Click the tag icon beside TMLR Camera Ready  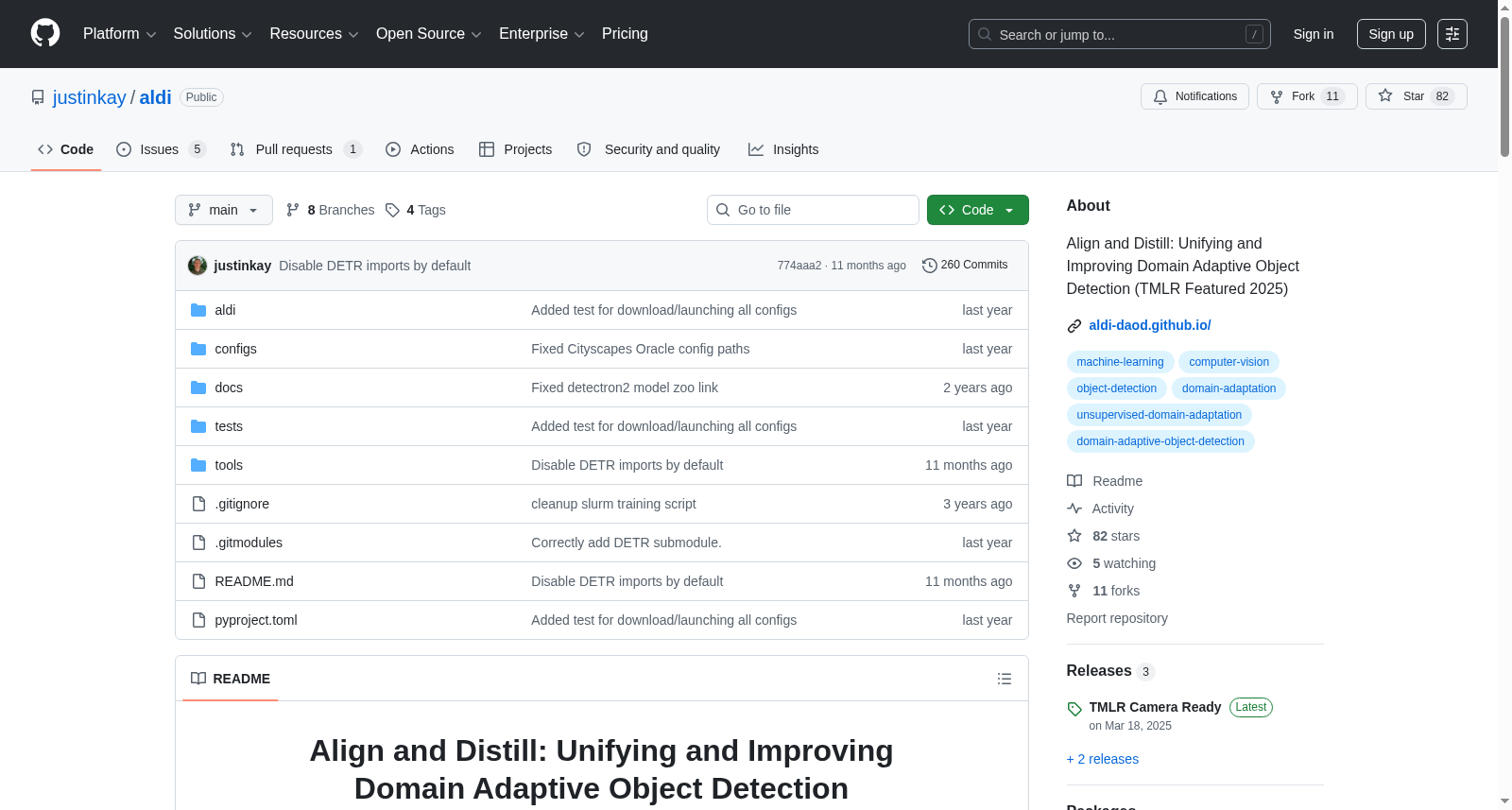pos(1074,709)
